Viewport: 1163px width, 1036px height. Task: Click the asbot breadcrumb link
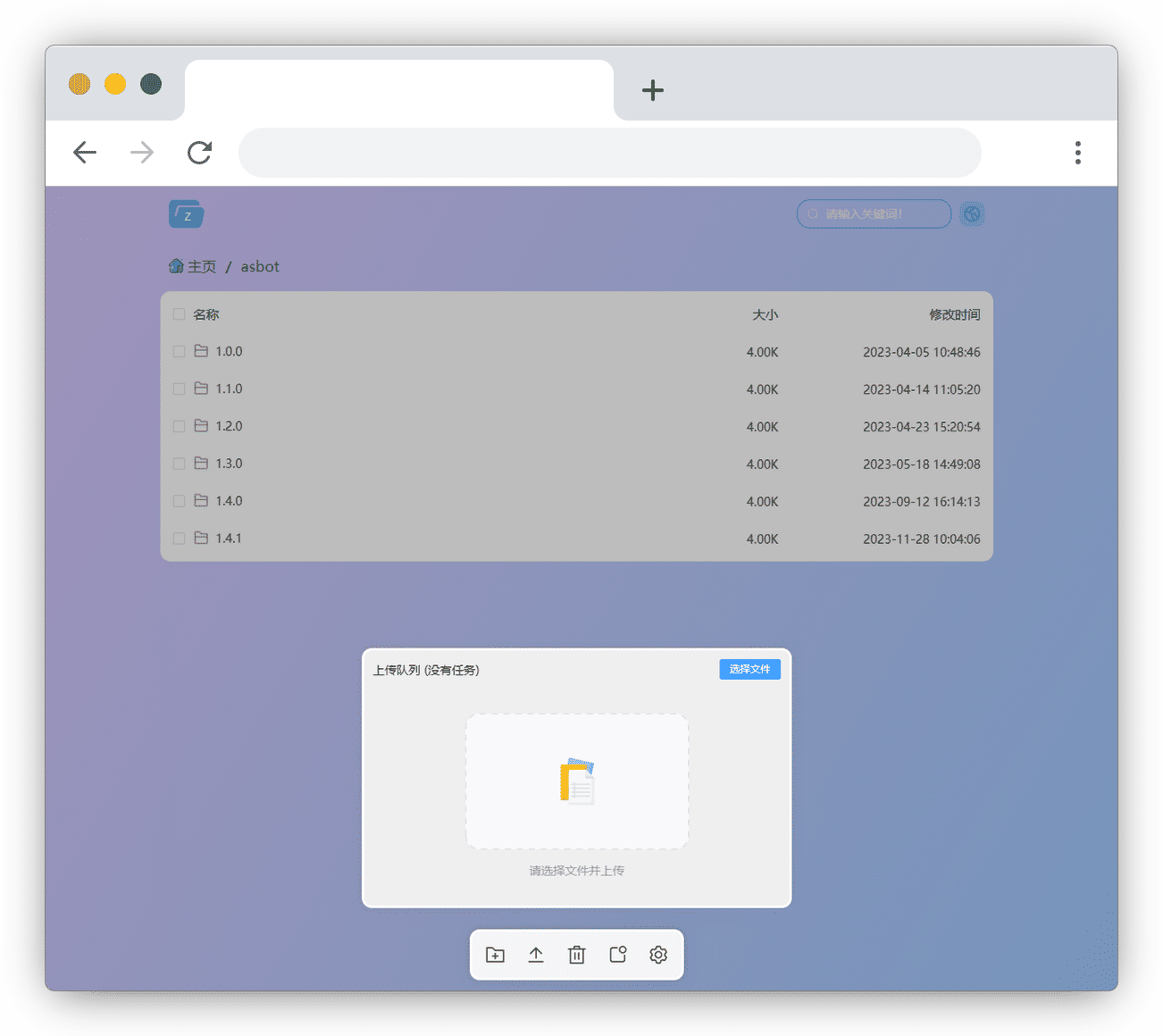259,265
